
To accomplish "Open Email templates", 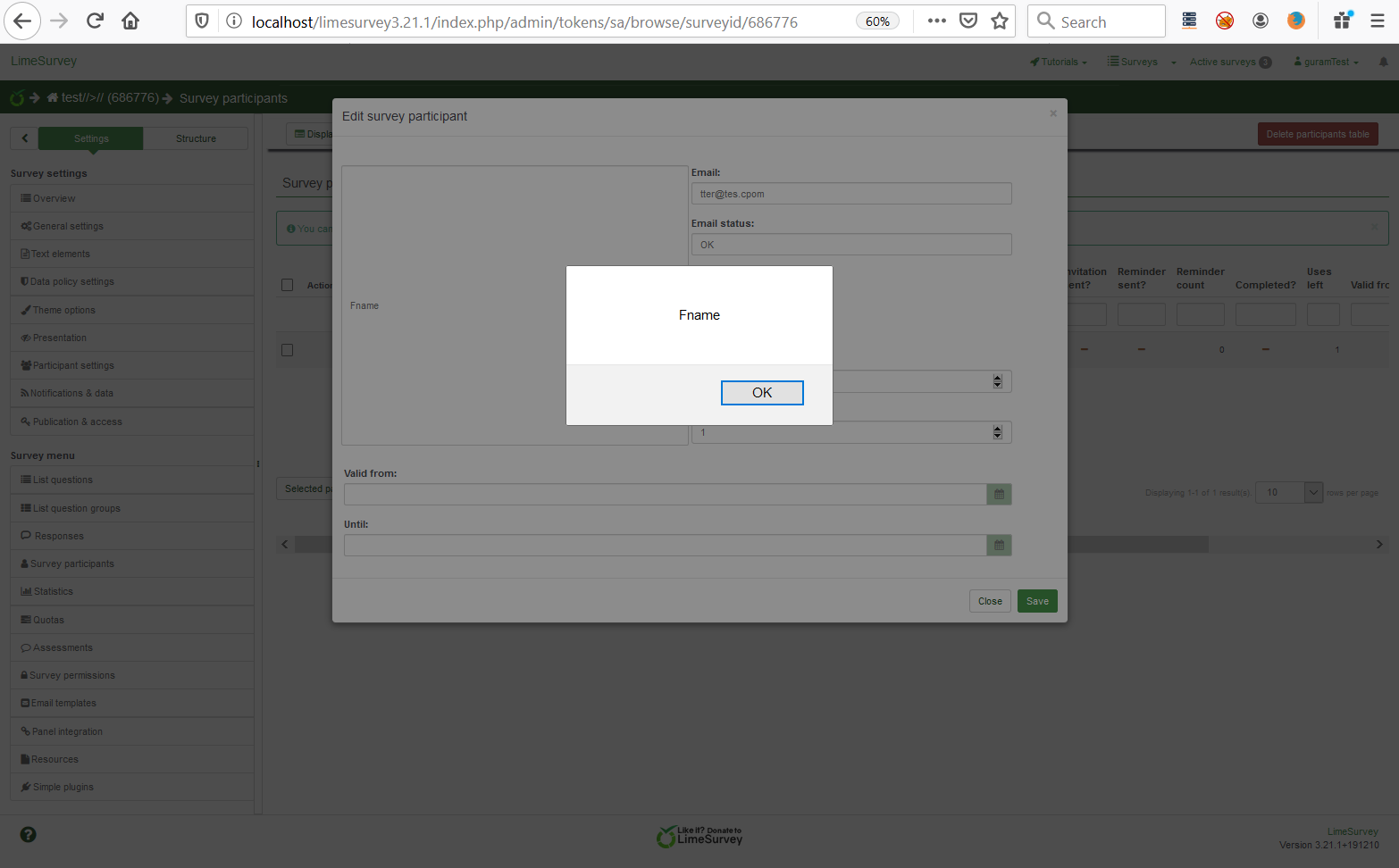I will pos(132,703).
